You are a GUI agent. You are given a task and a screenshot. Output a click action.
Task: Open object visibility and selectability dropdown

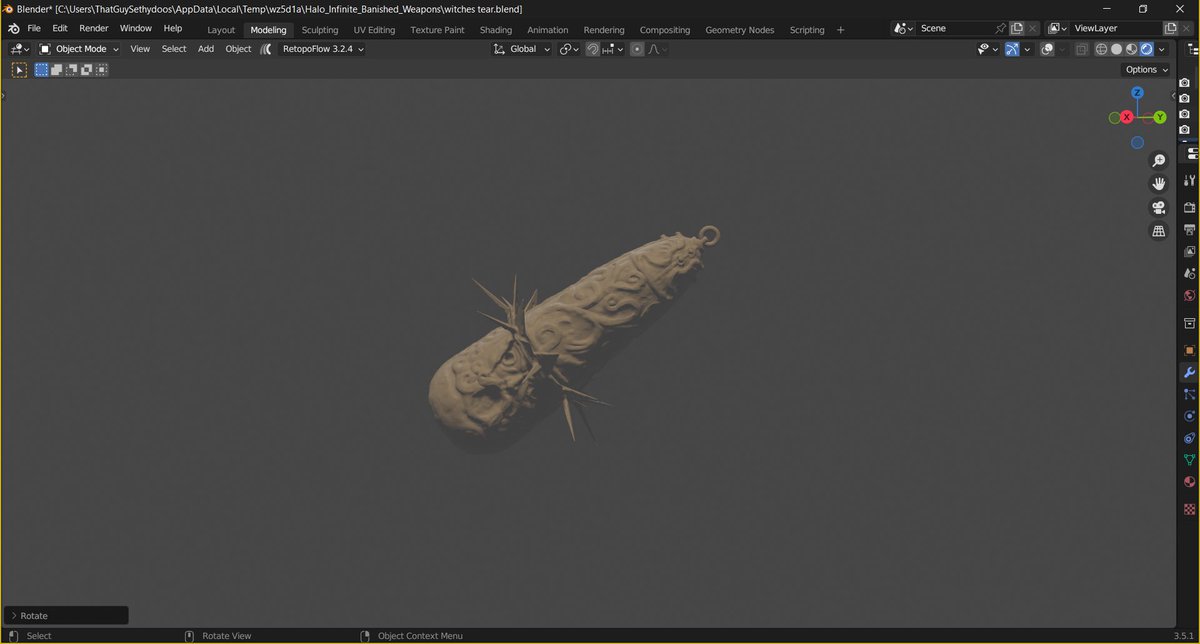click(987, 48)
